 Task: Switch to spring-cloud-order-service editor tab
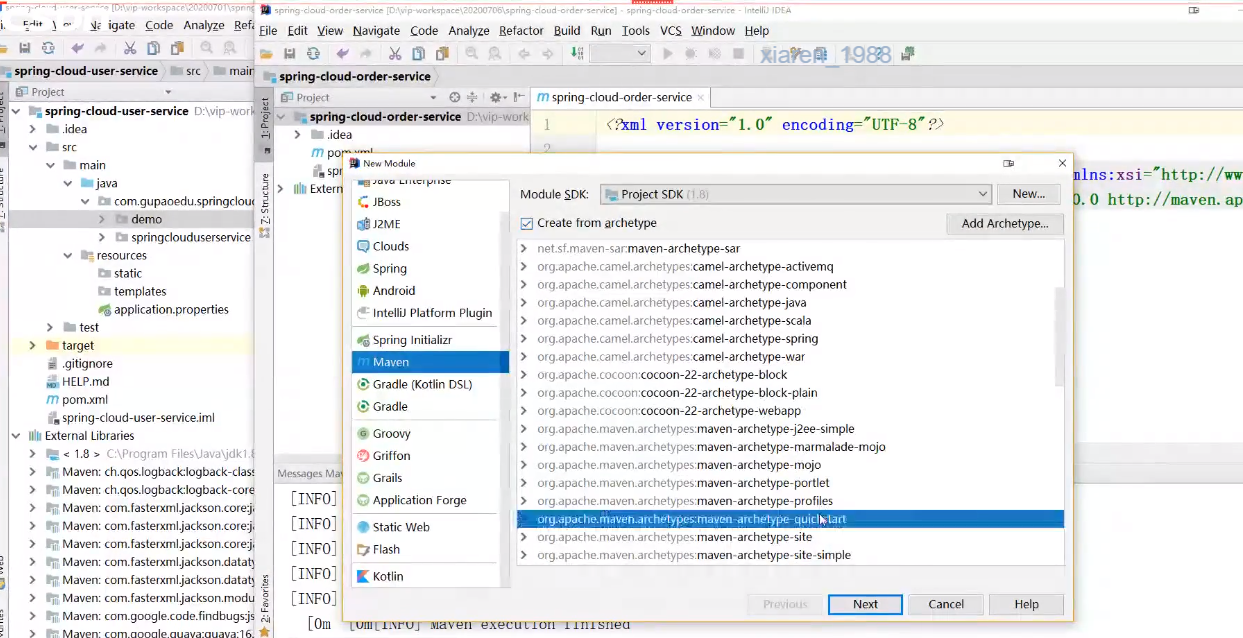tap(621, 98)
